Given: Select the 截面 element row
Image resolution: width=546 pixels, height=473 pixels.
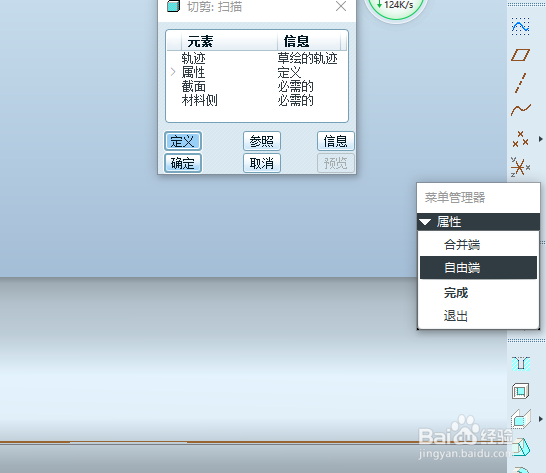Looking at the screenshot, I should [257, 86].
